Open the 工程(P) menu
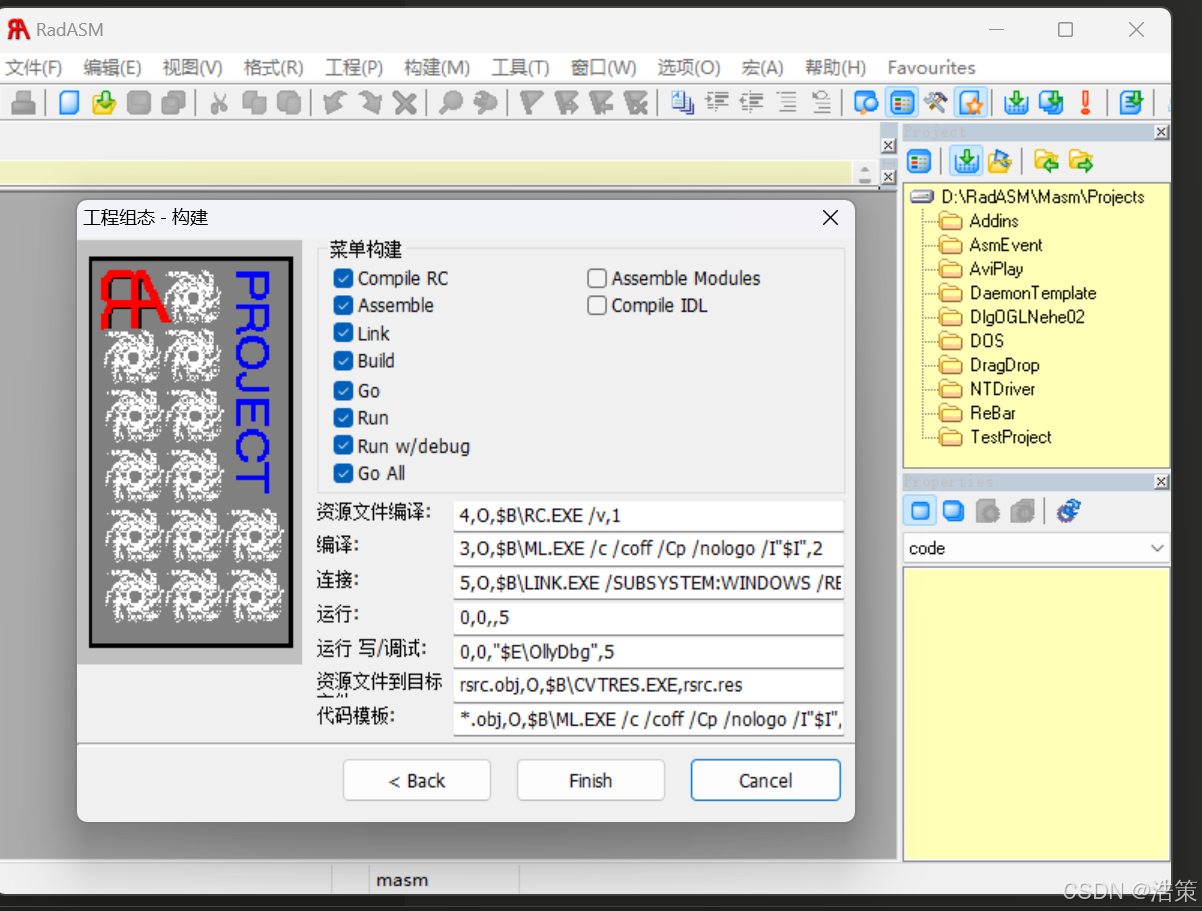The image size is (1202, 911). [354, 68]
